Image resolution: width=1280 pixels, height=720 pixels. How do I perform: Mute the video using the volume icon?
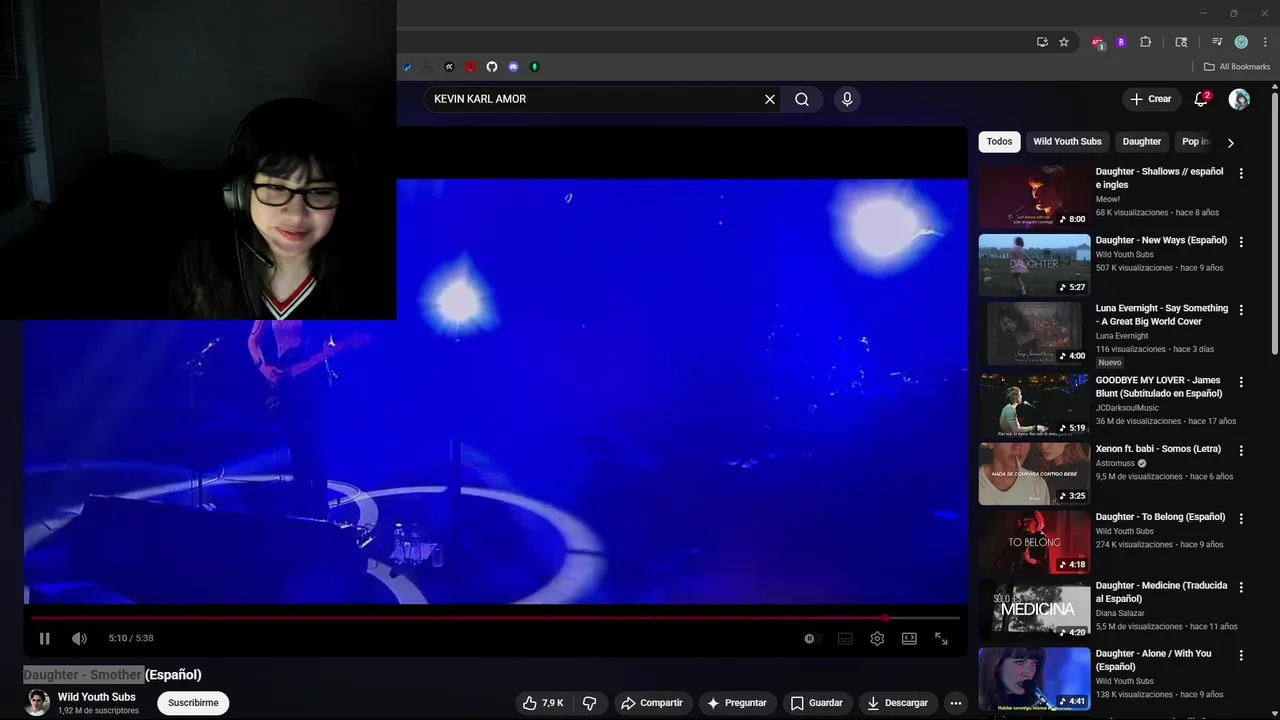coord(79,638)
